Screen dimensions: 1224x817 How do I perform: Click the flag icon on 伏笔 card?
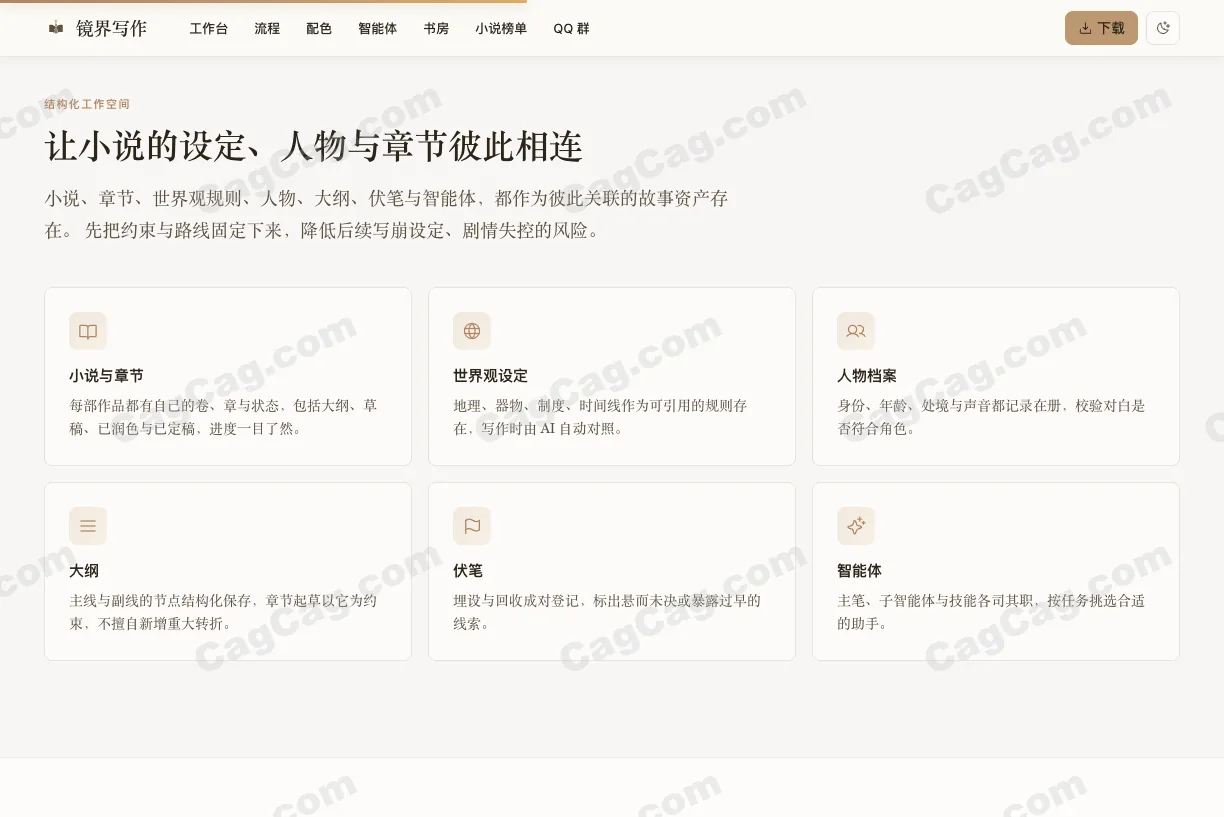472,526
